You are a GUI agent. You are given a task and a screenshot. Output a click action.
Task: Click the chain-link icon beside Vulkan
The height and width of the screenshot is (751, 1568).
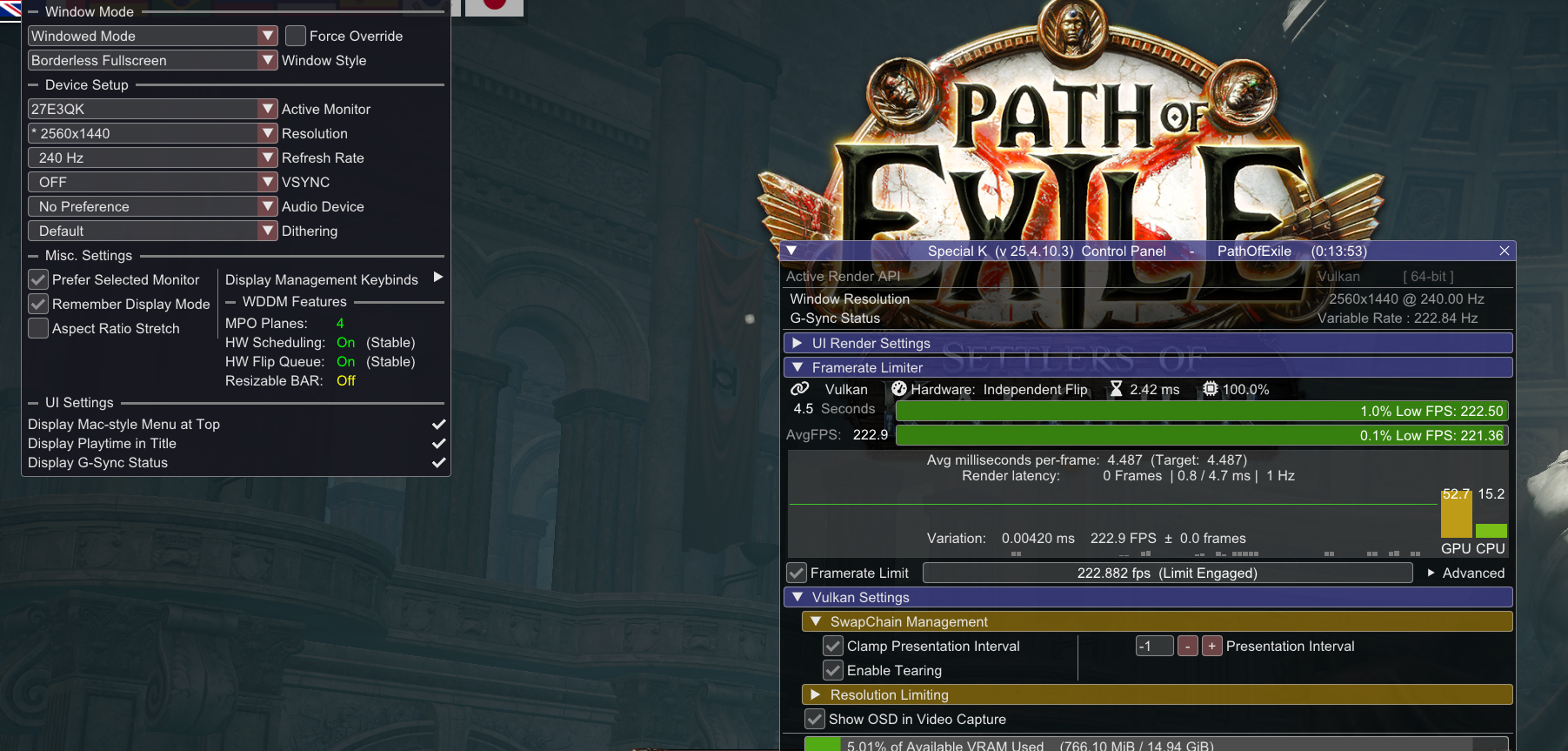click(x=800, y=389)
